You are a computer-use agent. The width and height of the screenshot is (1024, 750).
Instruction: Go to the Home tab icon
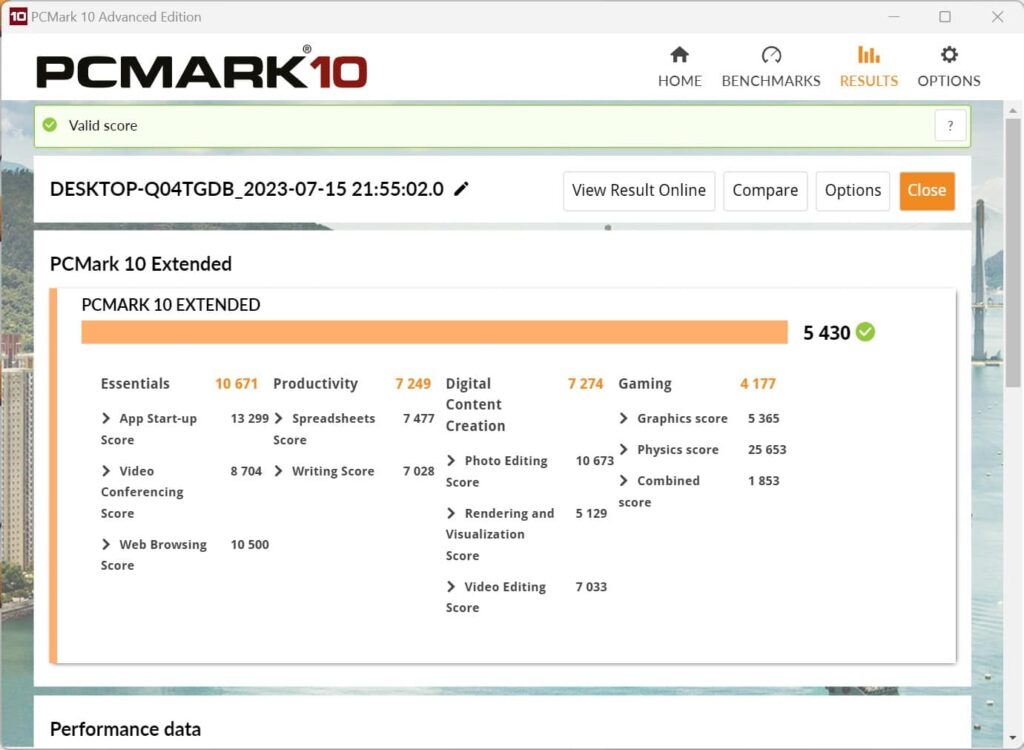679,55
